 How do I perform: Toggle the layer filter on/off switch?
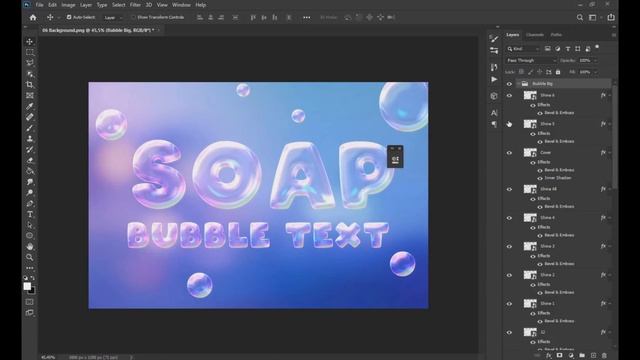click(597, 47)
